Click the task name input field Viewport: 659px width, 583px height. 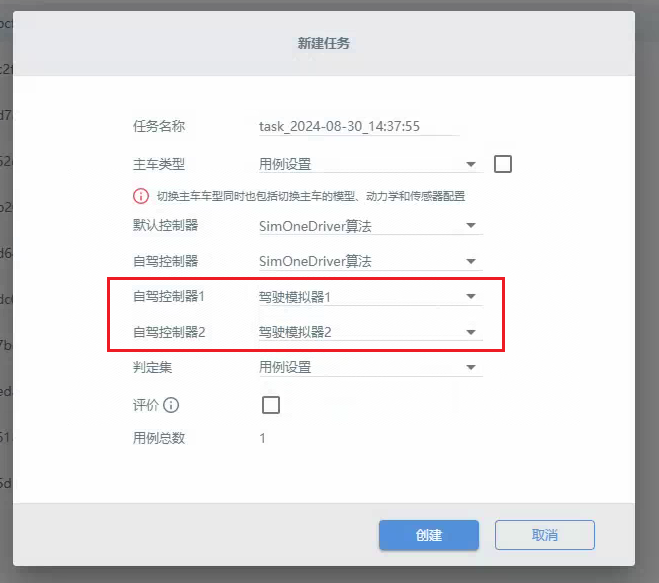pos(358,127)
